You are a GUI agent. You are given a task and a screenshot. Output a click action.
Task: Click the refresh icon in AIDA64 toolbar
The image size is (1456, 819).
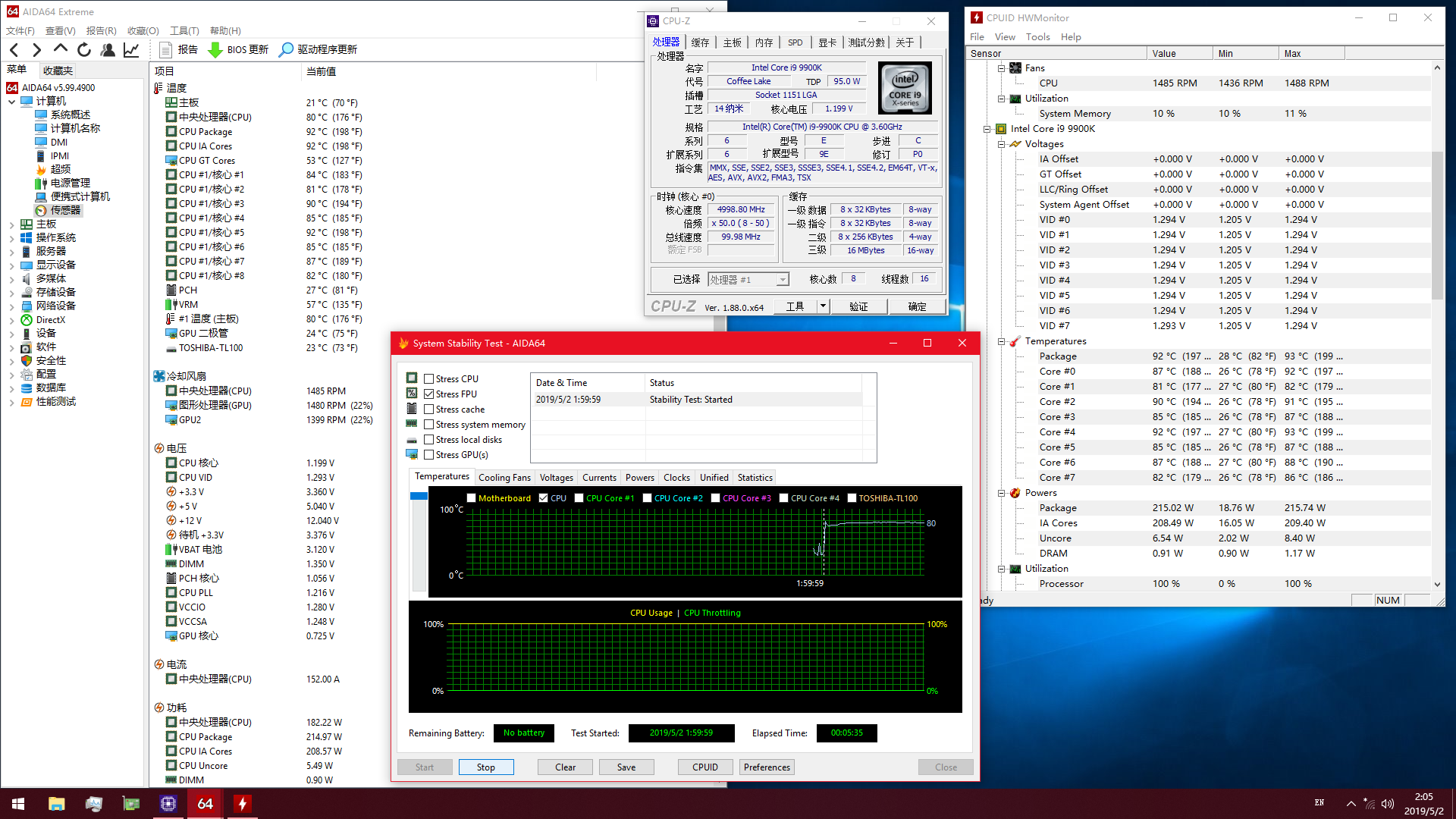click(84, 50)
